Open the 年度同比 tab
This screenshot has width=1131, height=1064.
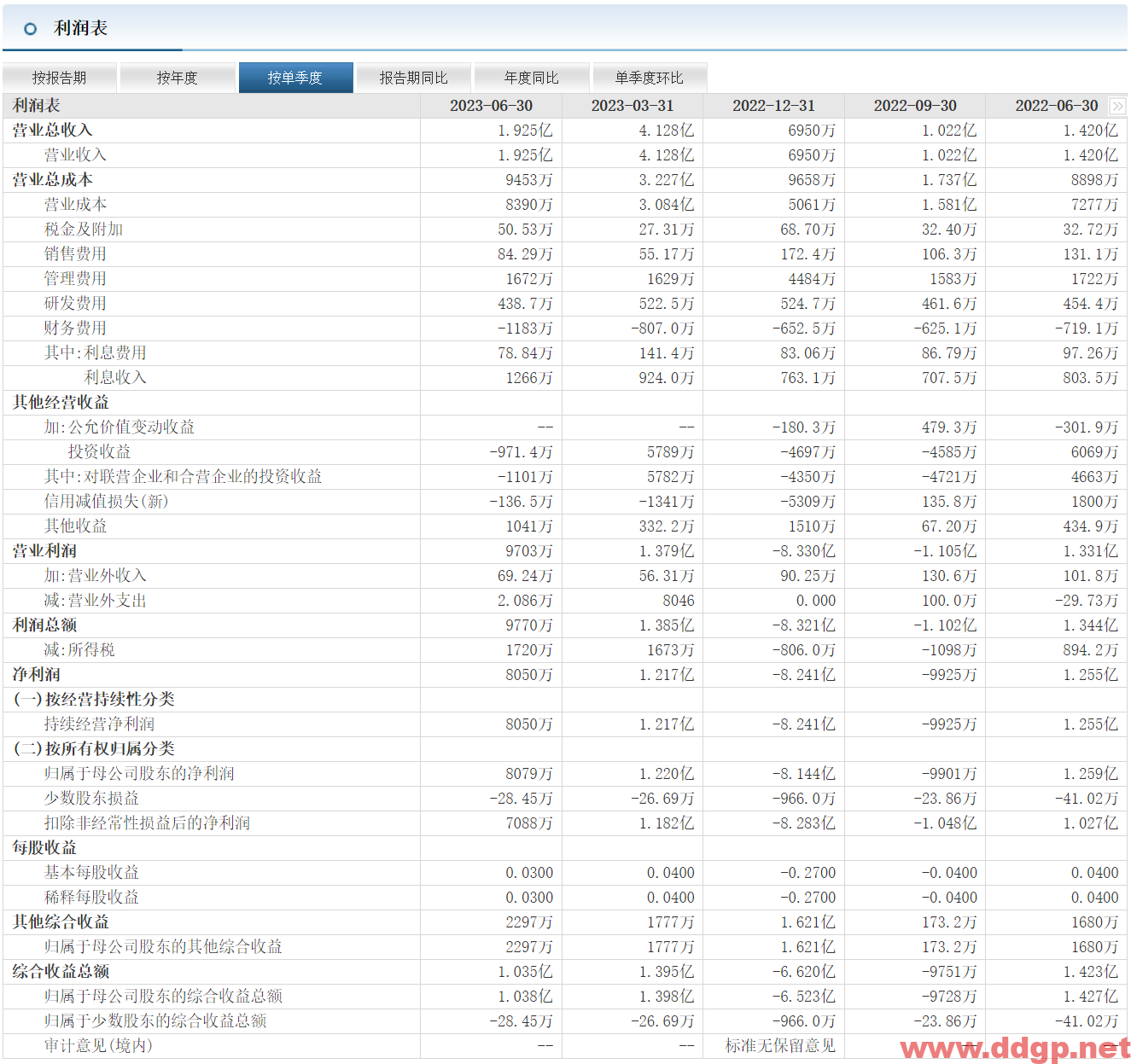click(532, 78)
